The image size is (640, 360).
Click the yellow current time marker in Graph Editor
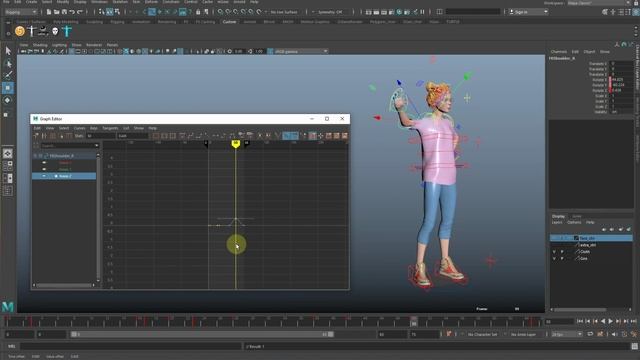tap(236, 143)
